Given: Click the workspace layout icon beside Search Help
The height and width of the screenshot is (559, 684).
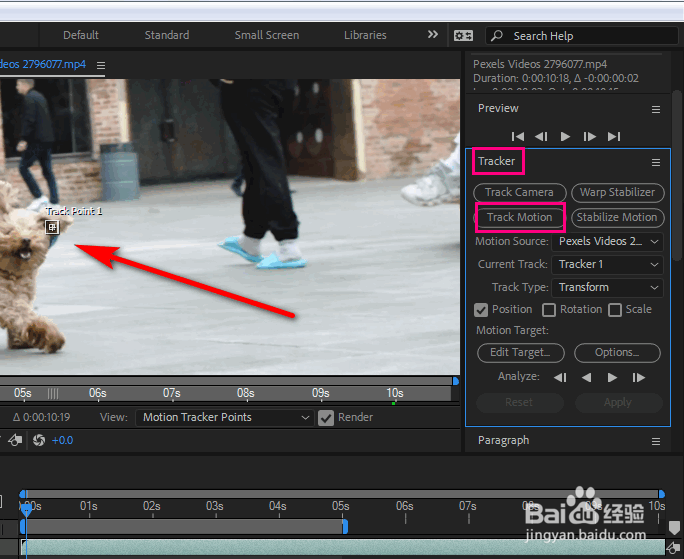Looking at the screenshot, I should 463,36.
